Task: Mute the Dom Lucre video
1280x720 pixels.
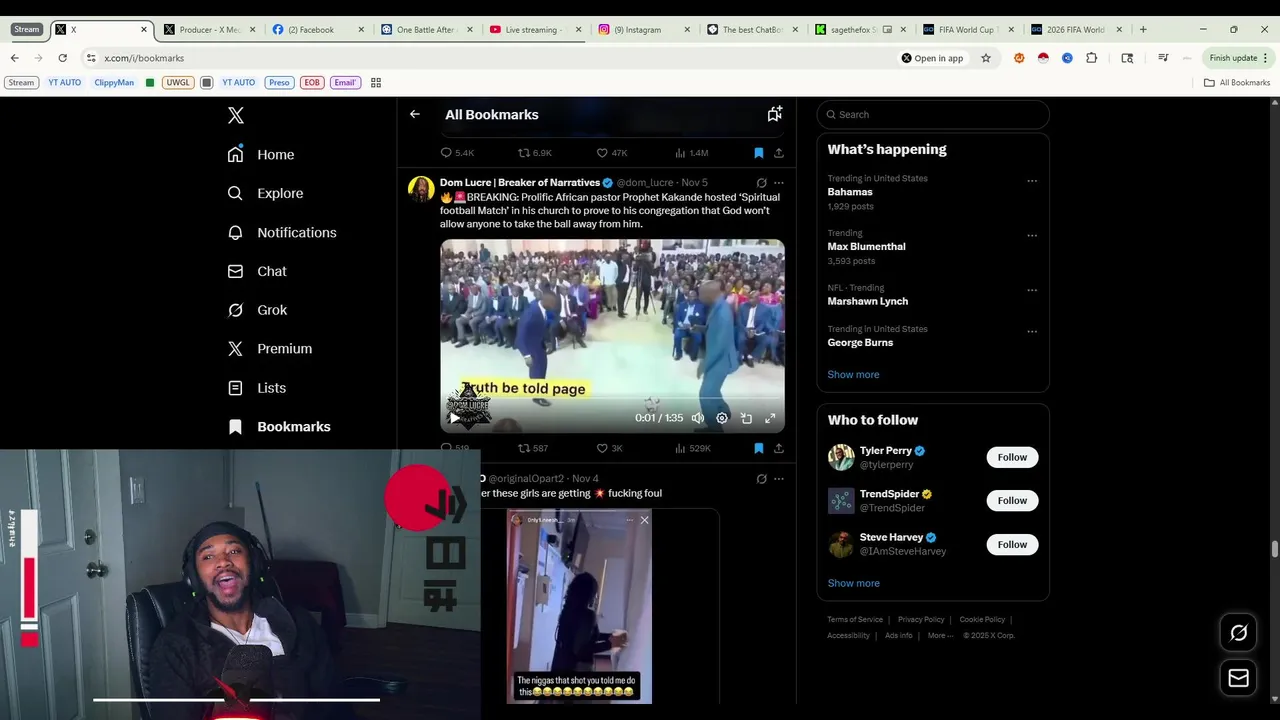Action: point(698,418)
